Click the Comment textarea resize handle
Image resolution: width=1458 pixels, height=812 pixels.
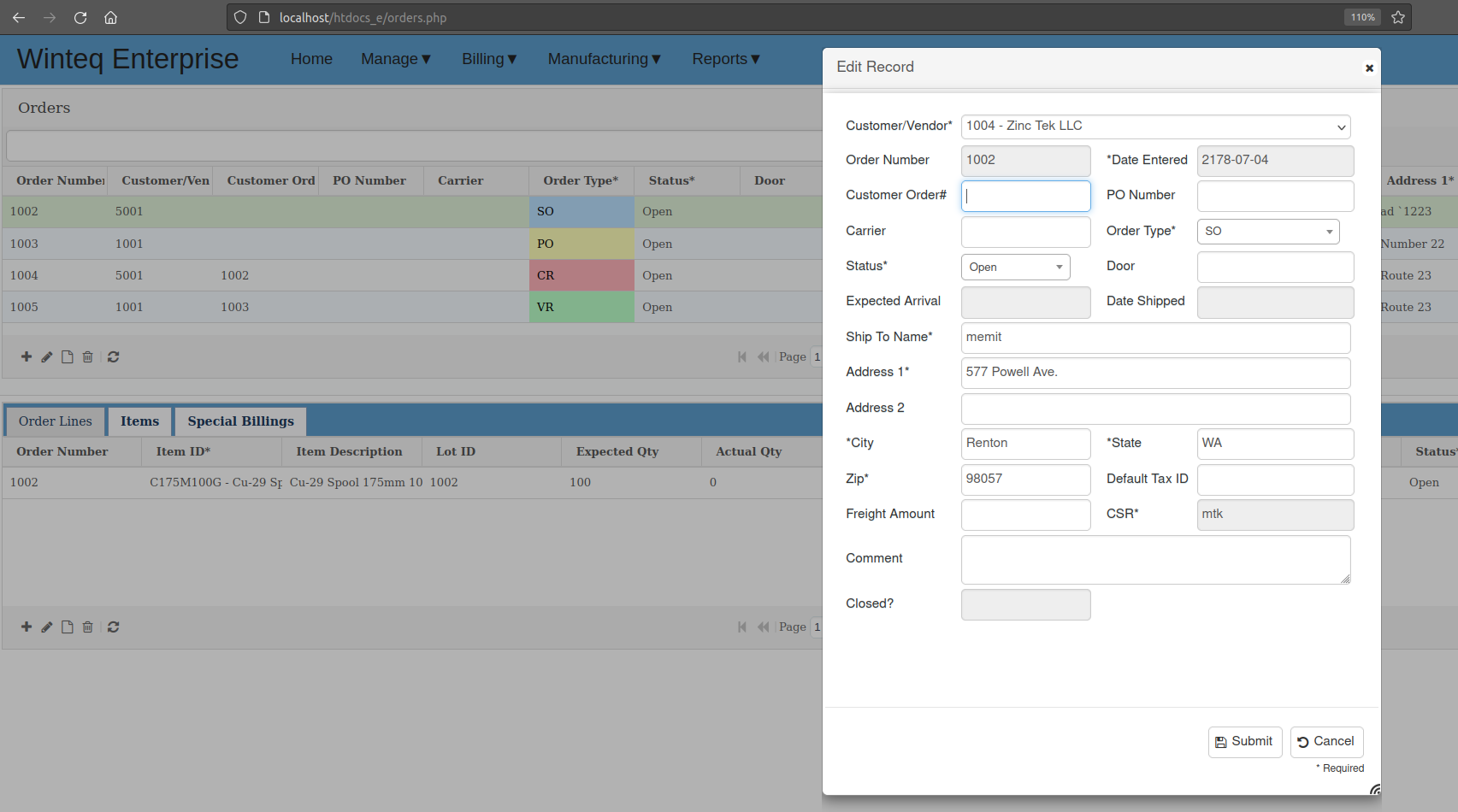1345,579
